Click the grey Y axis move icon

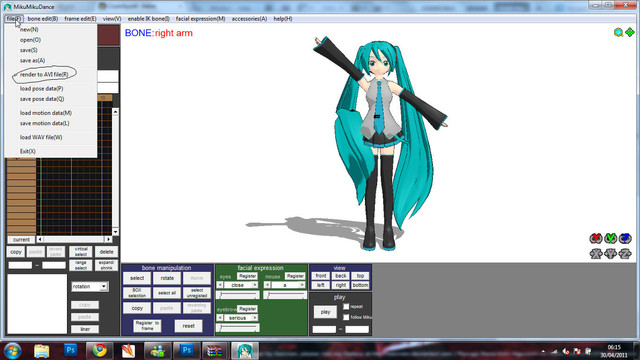point(611,254)
